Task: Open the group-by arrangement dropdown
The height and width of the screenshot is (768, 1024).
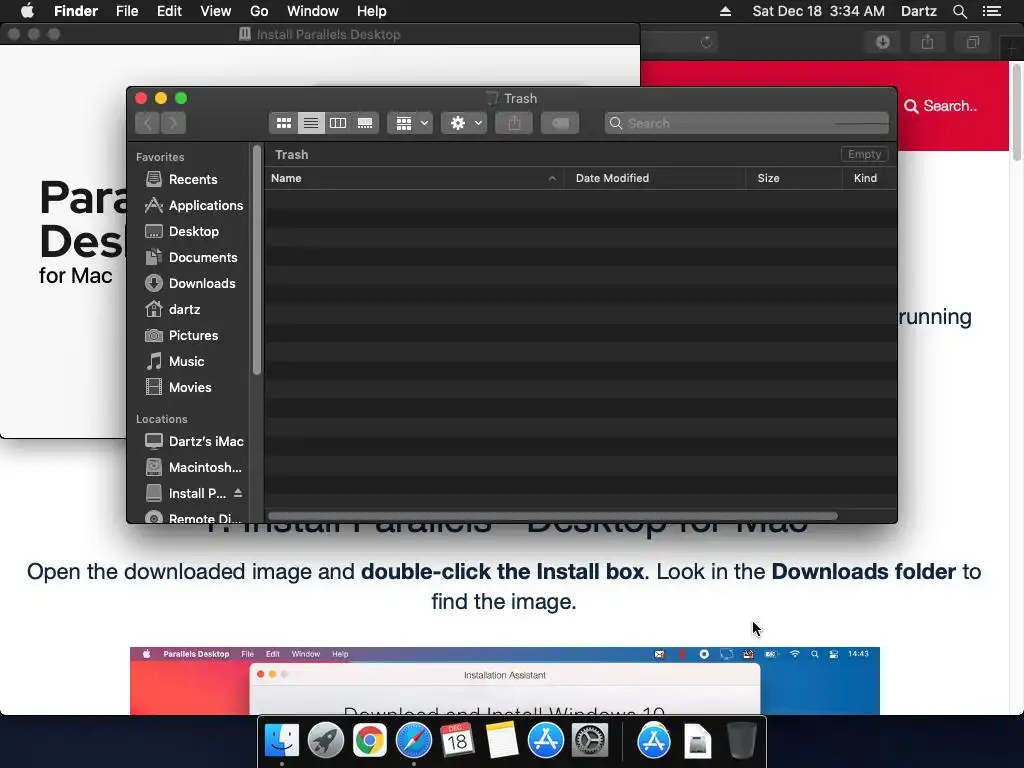Action: pos(410,123)
